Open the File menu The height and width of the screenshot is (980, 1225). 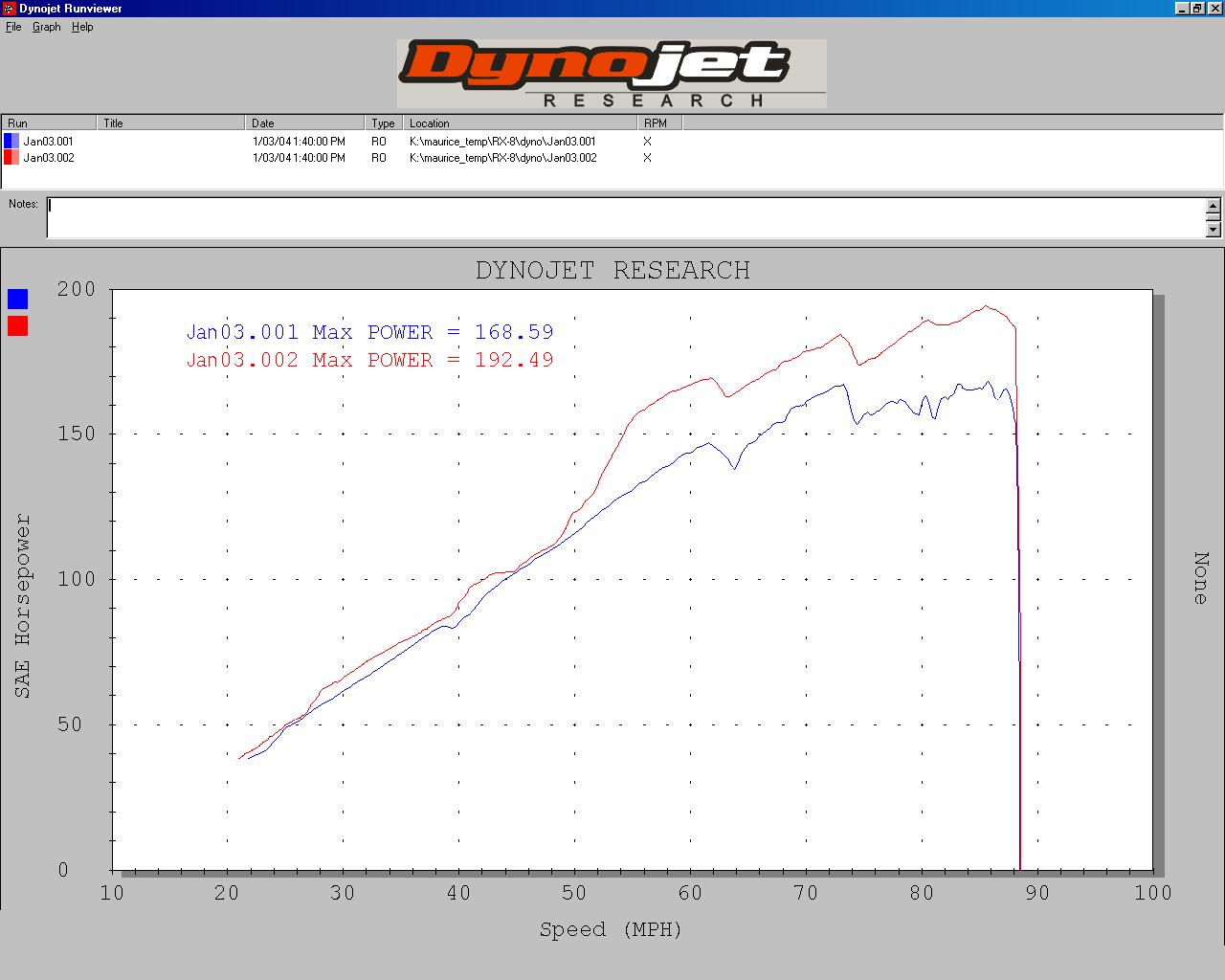[x=13, y=27]
